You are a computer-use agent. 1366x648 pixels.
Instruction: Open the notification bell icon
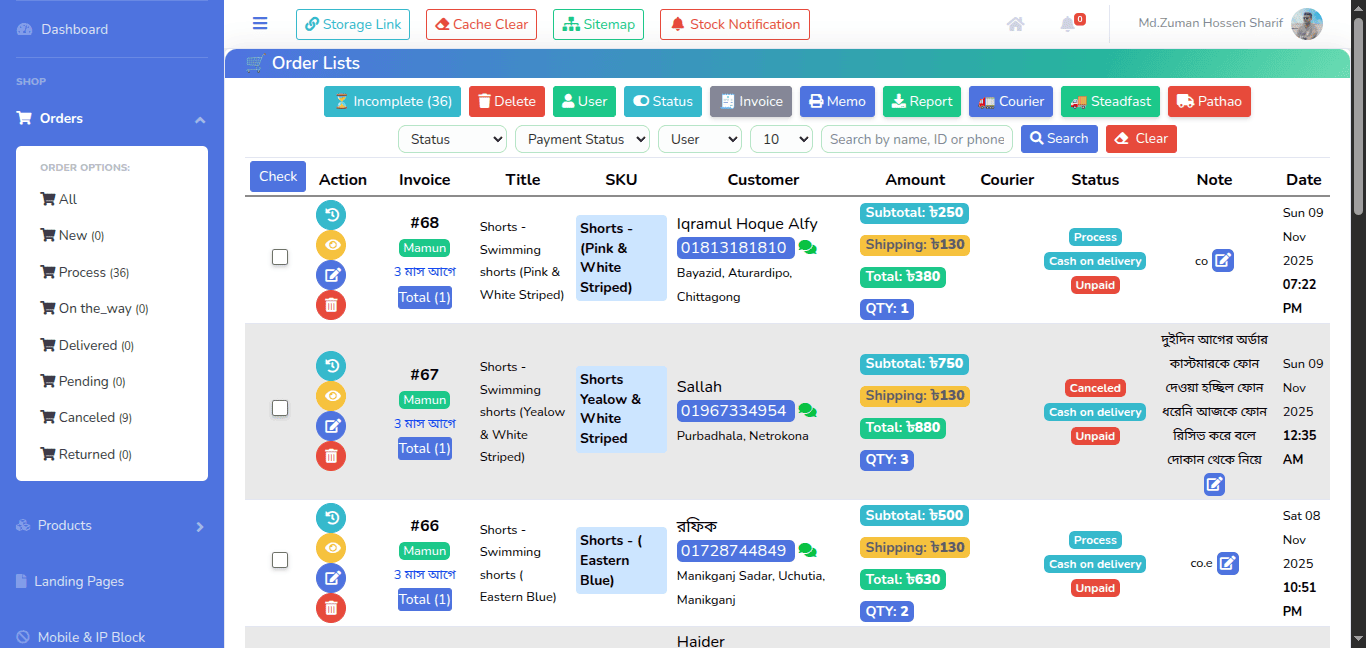pos(1068,24)
